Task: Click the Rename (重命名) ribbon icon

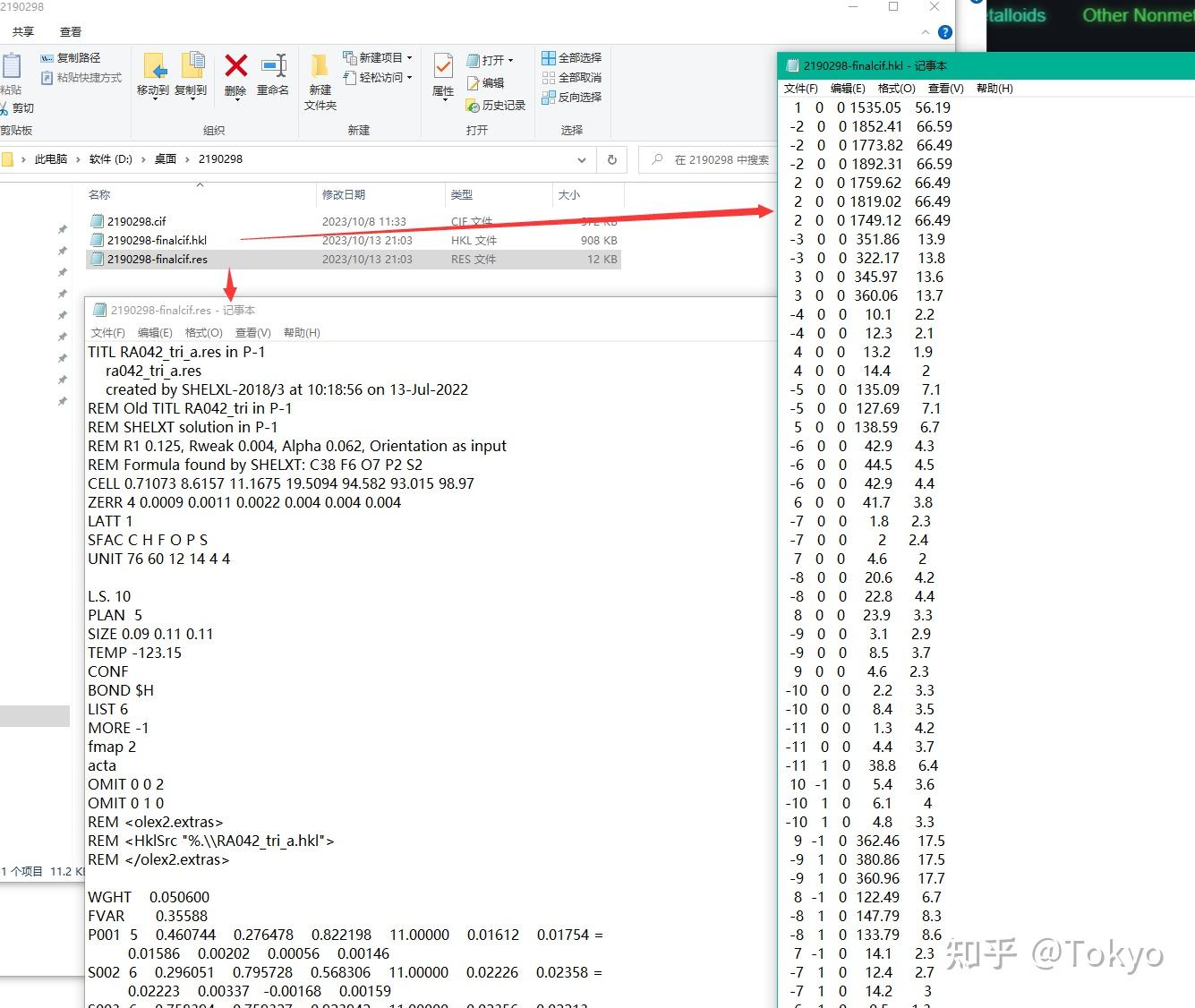Action: [273, 66]
